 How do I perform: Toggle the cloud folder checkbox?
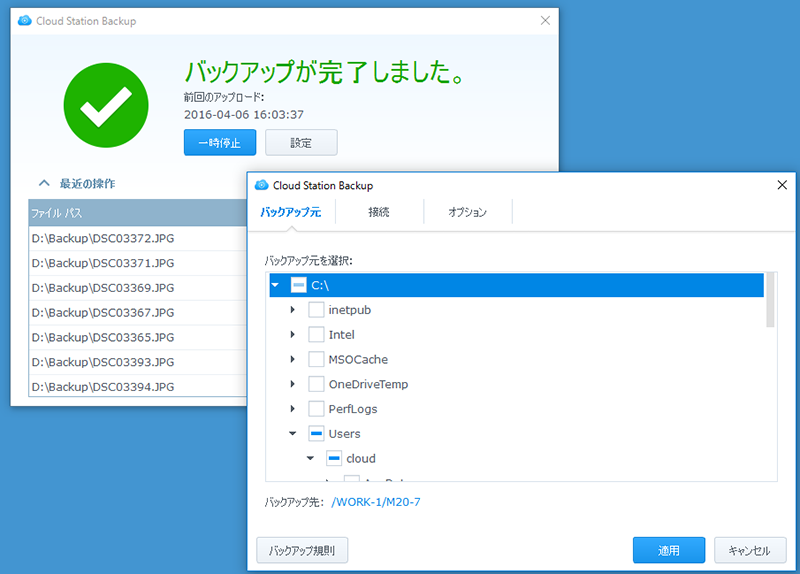[x=334, y=458]
